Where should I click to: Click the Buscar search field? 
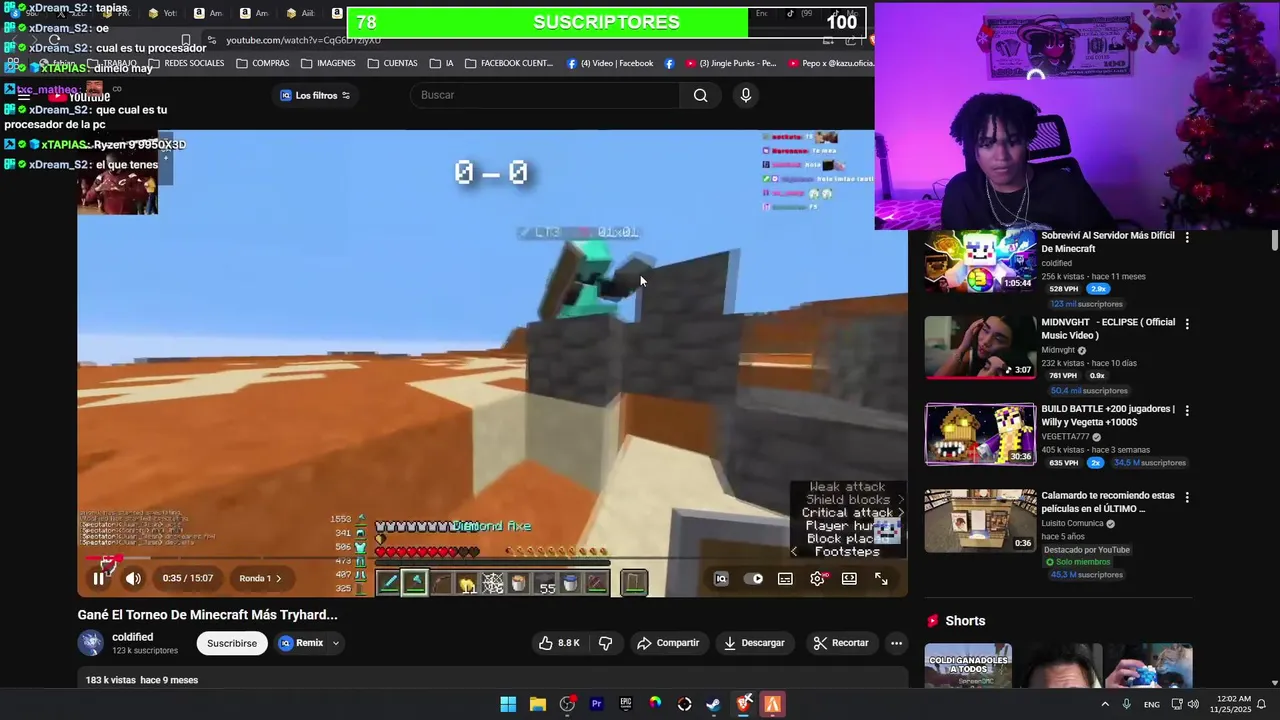545,95
